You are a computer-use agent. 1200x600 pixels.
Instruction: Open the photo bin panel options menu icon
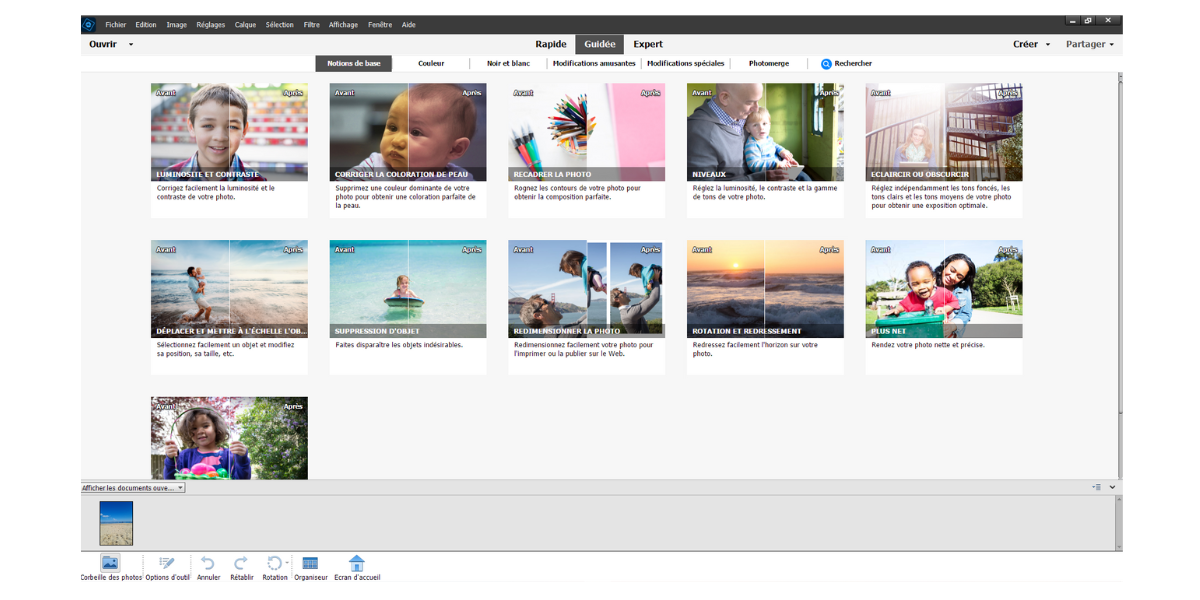tap(1097, 487)
